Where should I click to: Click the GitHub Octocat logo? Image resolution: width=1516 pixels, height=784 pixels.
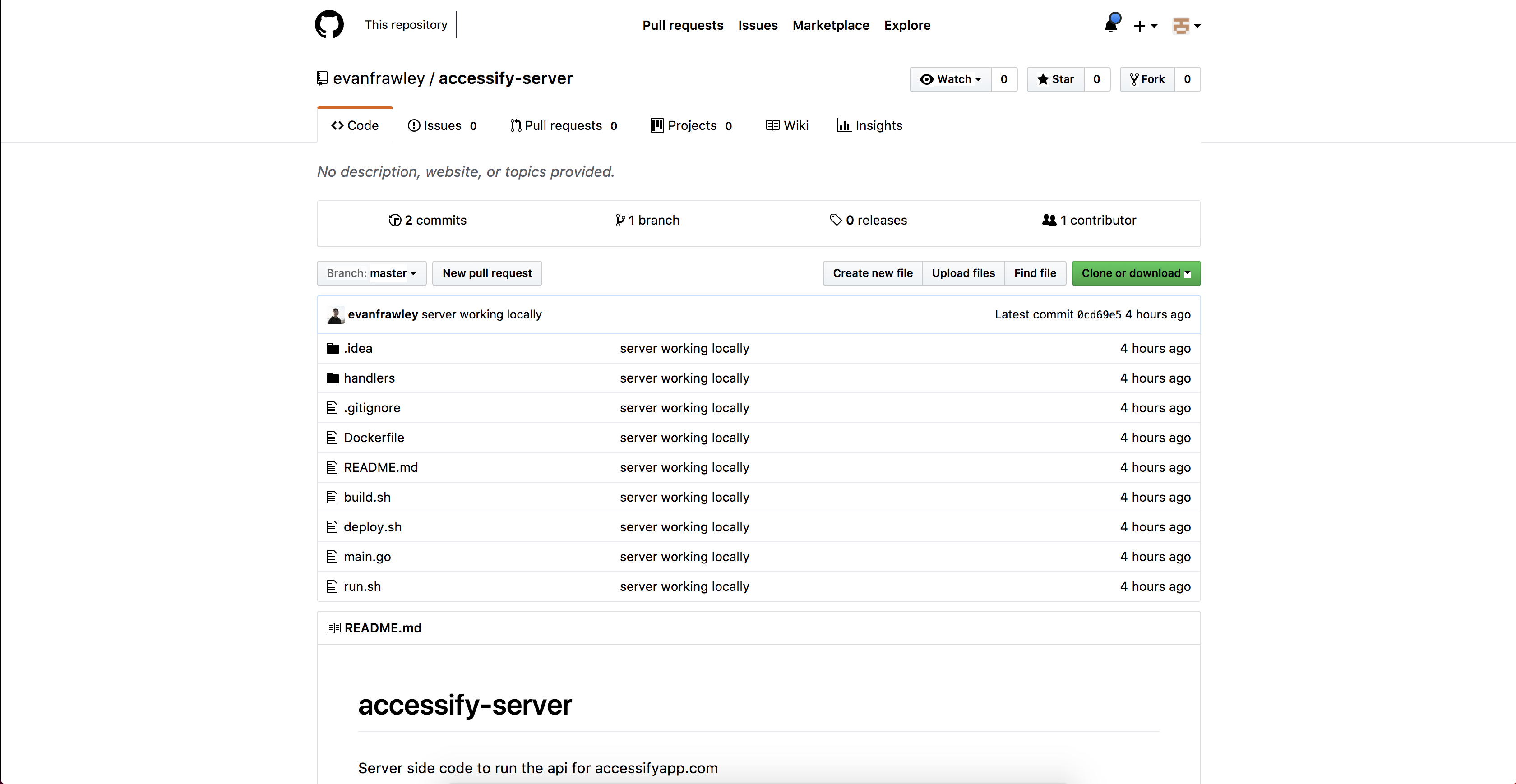click(x=329, y=25)
